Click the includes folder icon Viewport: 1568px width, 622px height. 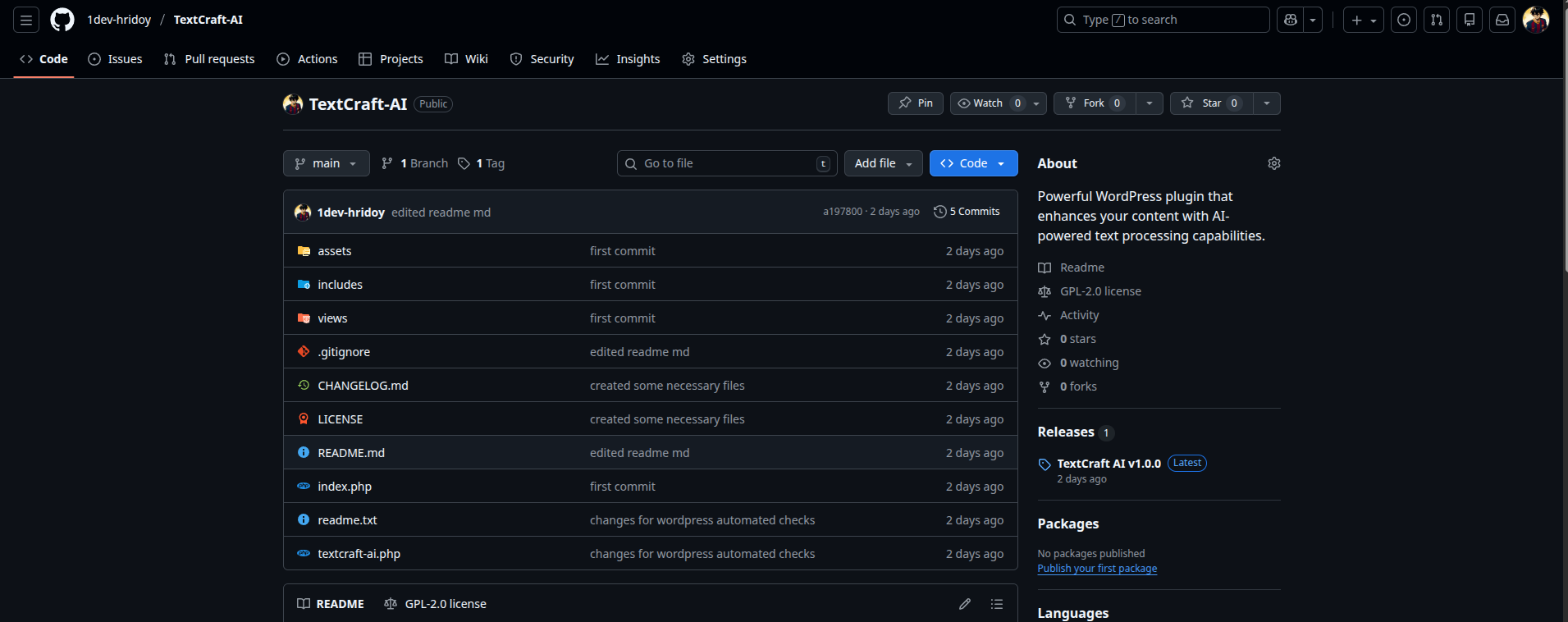304,285
